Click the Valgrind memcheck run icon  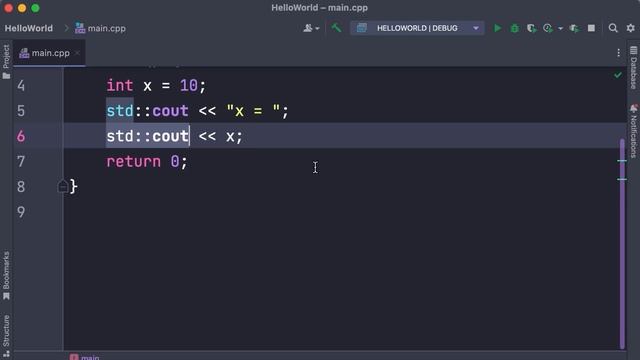pos(574,28)
